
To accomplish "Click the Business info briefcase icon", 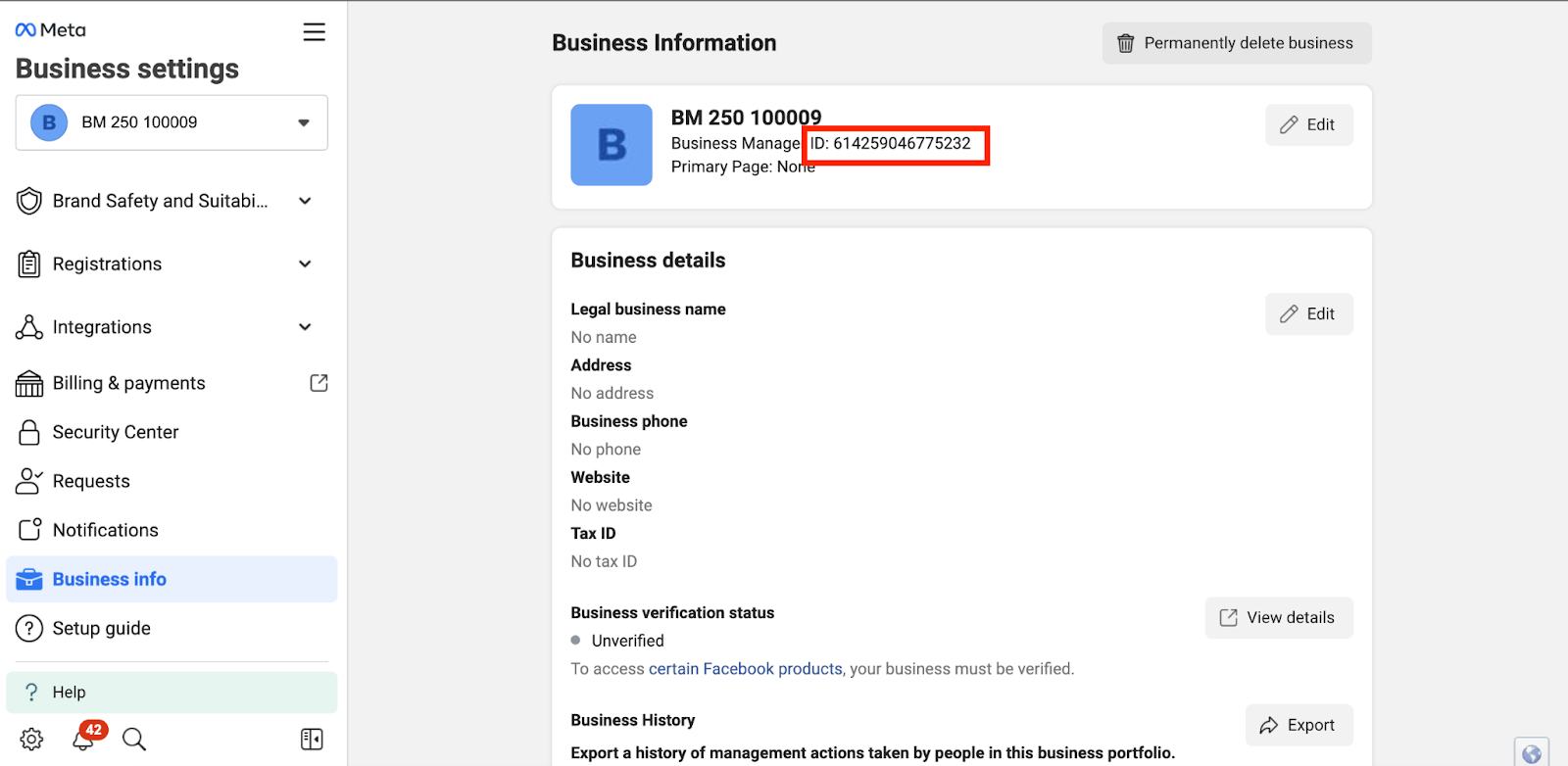I will 29,579.
